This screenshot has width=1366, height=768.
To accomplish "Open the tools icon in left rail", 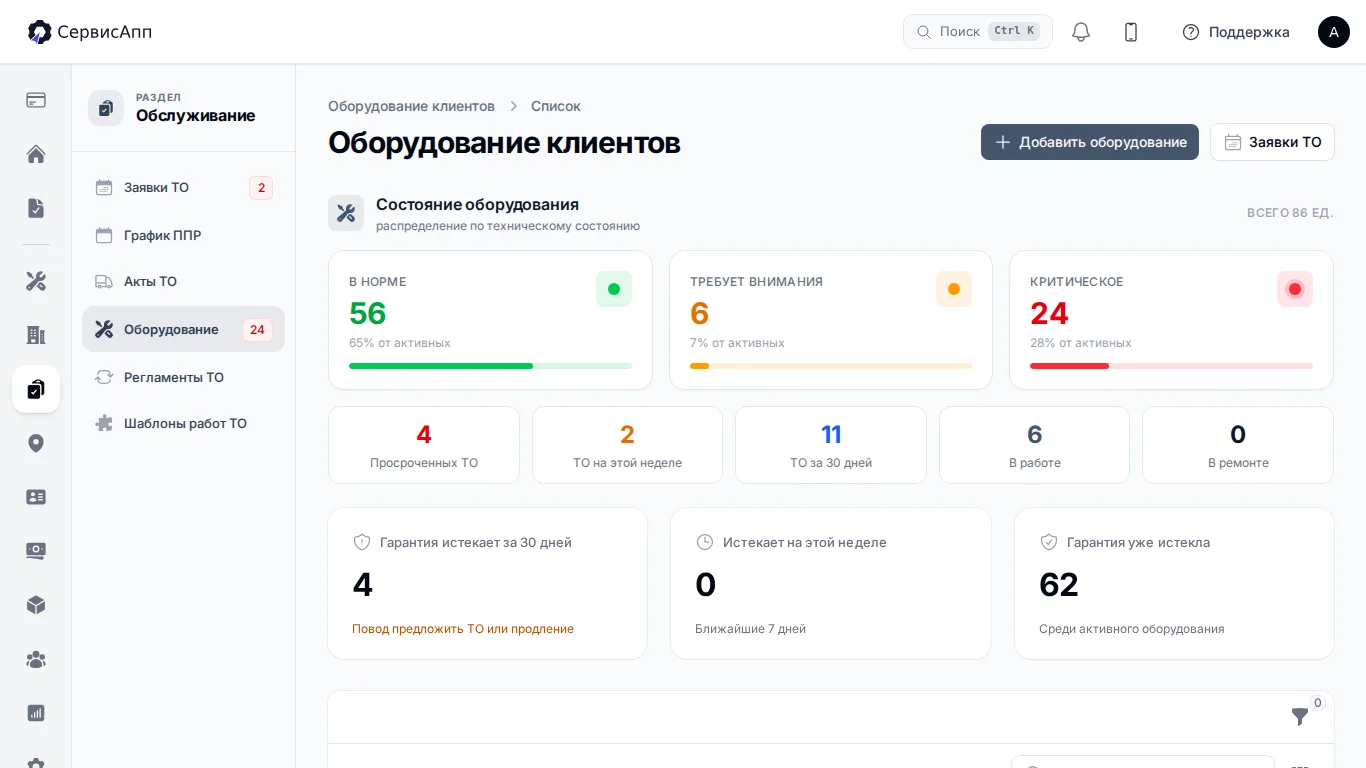I will [x=36, y=281].
